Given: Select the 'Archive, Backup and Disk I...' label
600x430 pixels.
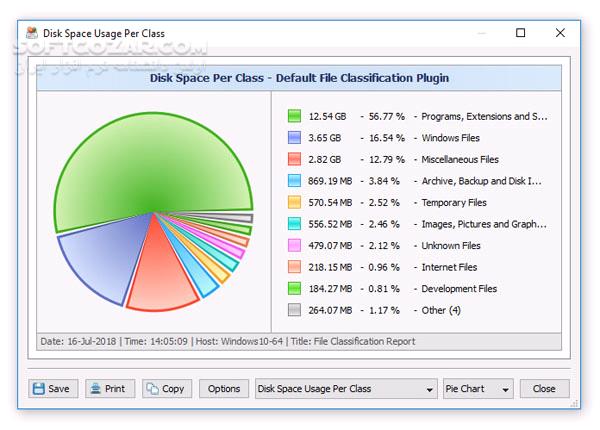Looking at the screenshot, I should (481, 181).
